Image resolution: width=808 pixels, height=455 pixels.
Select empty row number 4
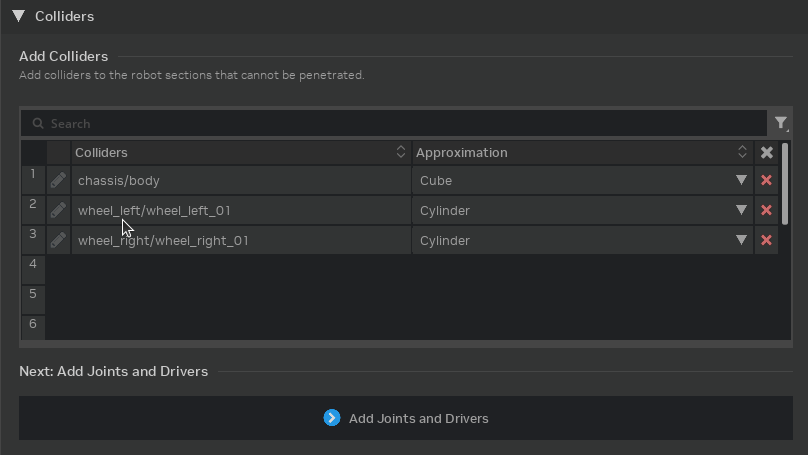33,265
